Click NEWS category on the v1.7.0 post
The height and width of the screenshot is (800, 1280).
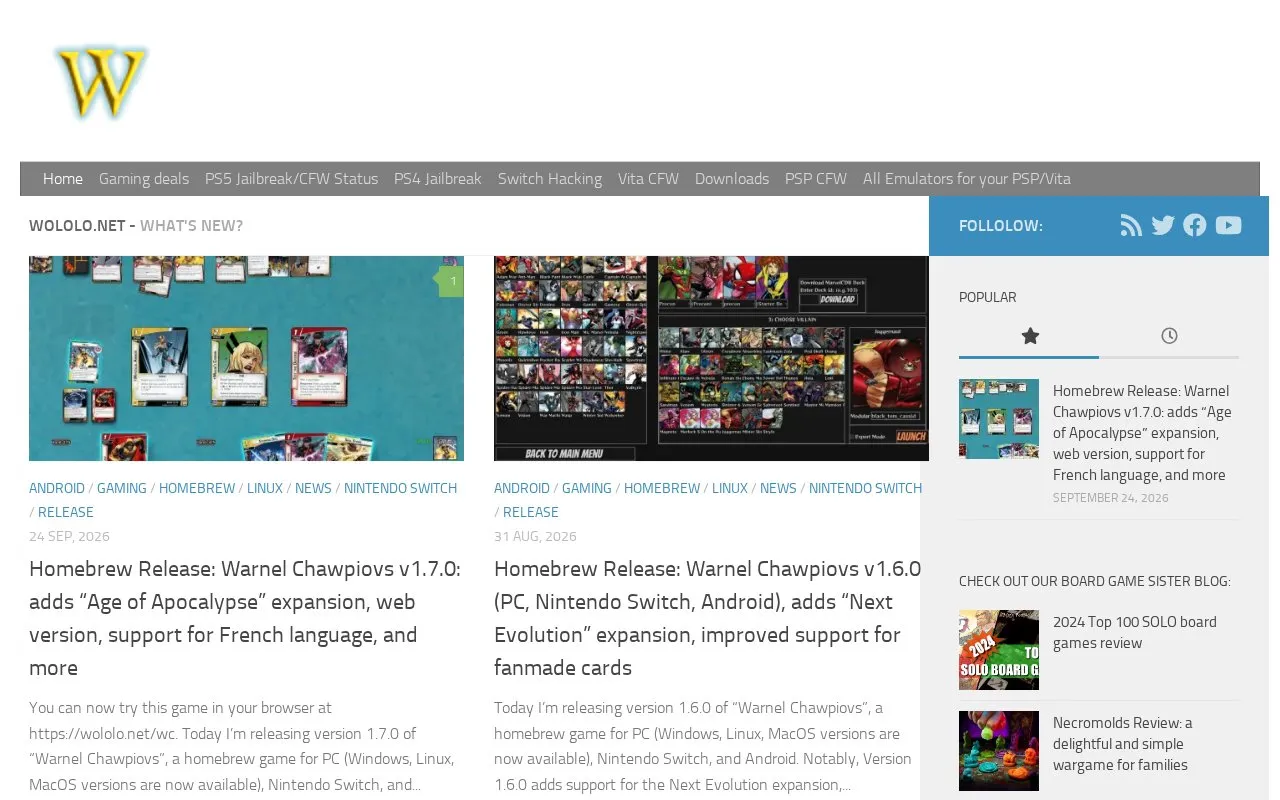[313, 488]
